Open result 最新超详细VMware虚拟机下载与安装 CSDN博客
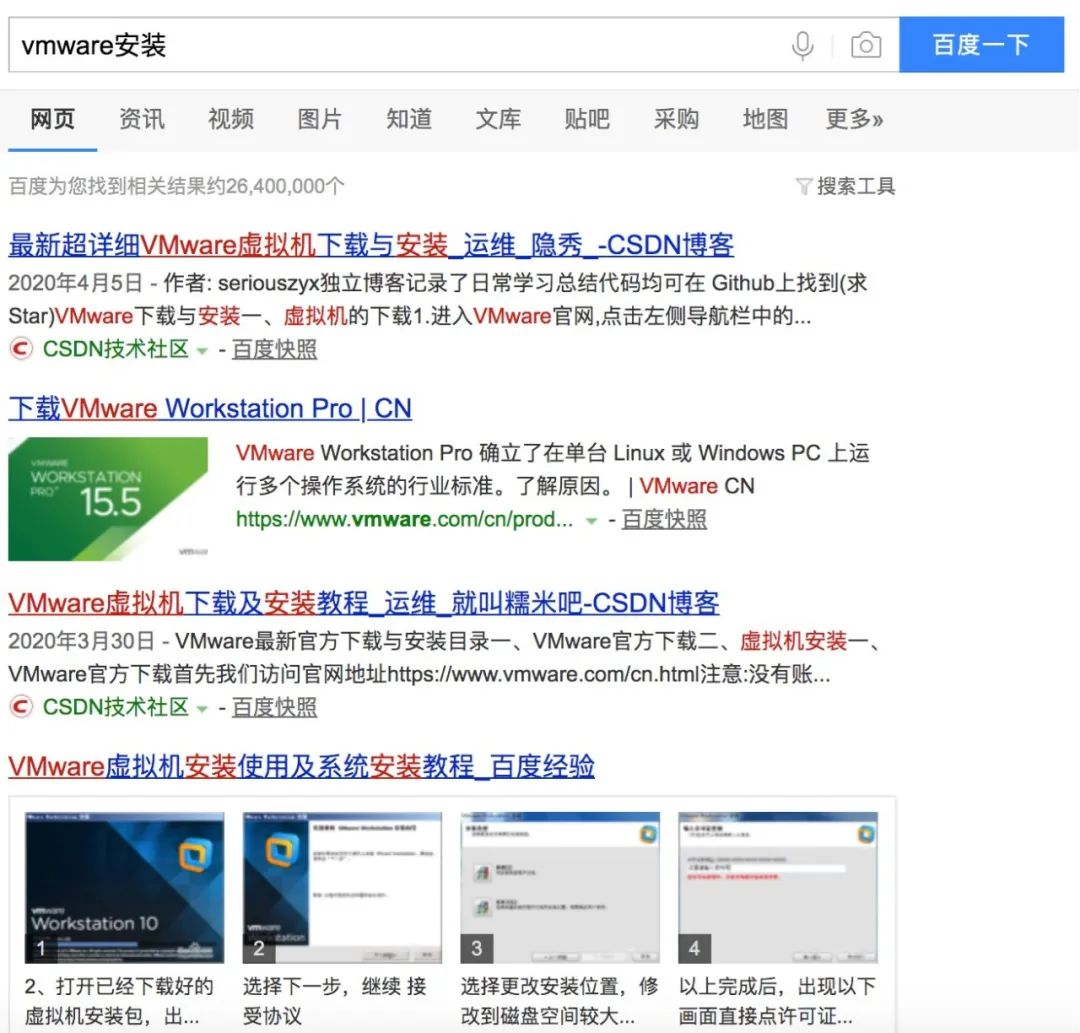The height and width of the screenshot is (1033, 1080). coord(371,245)
